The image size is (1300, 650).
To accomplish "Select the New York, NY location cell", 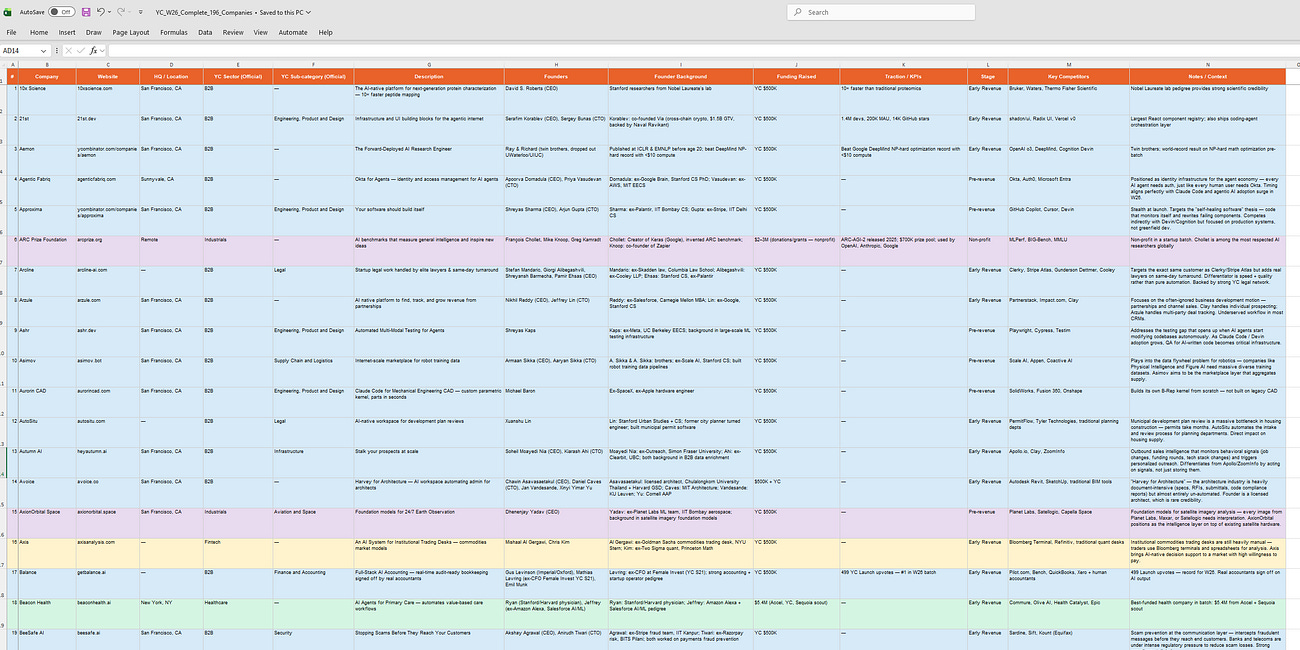I will [x=171, y=612].
